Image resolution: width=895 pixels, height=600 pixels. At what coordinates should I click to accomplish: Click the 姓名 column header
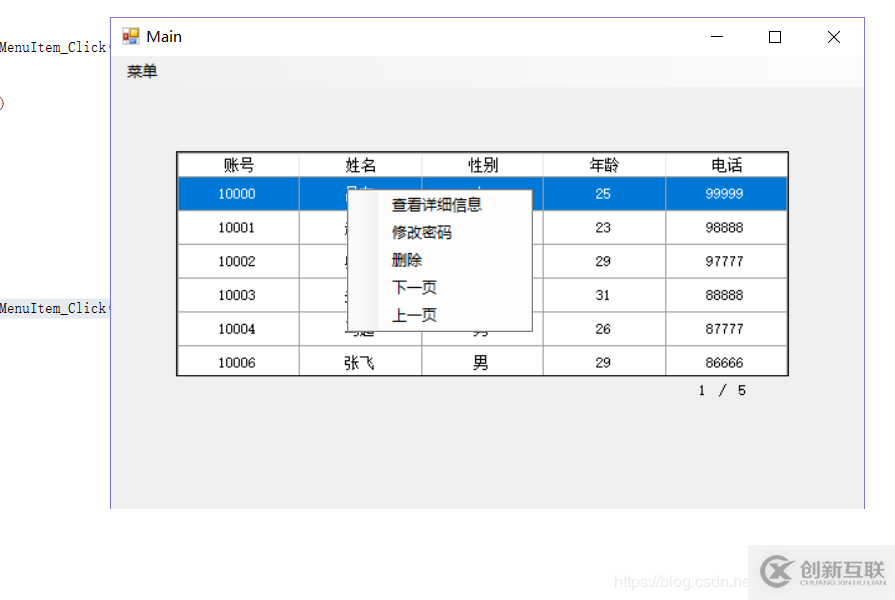359,165
